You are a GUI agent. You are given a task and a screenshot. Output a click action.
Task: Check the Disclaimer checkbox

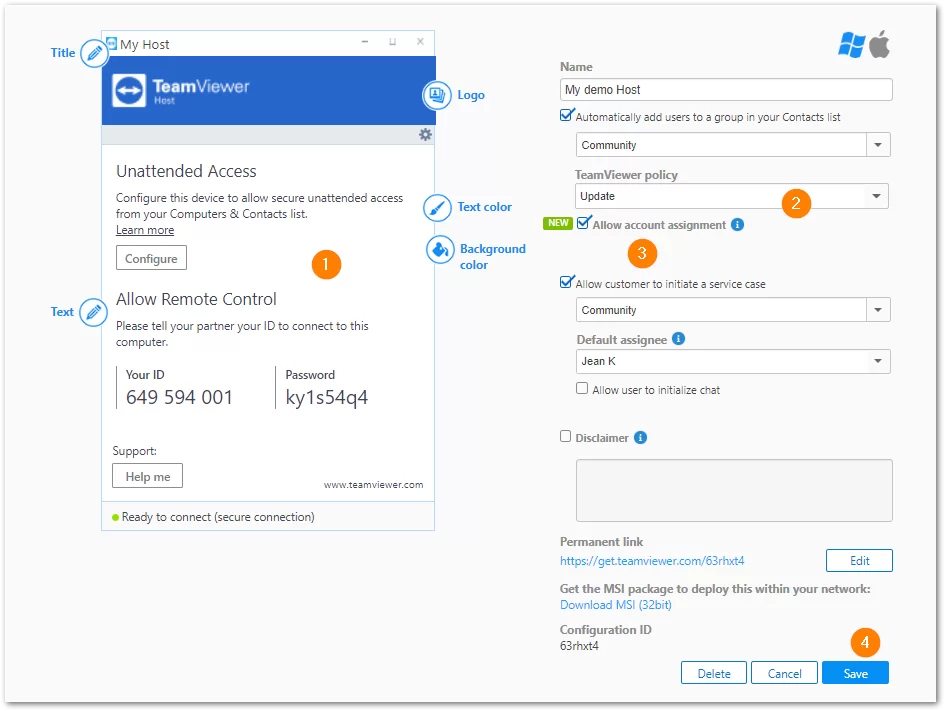tap(566, 437)
